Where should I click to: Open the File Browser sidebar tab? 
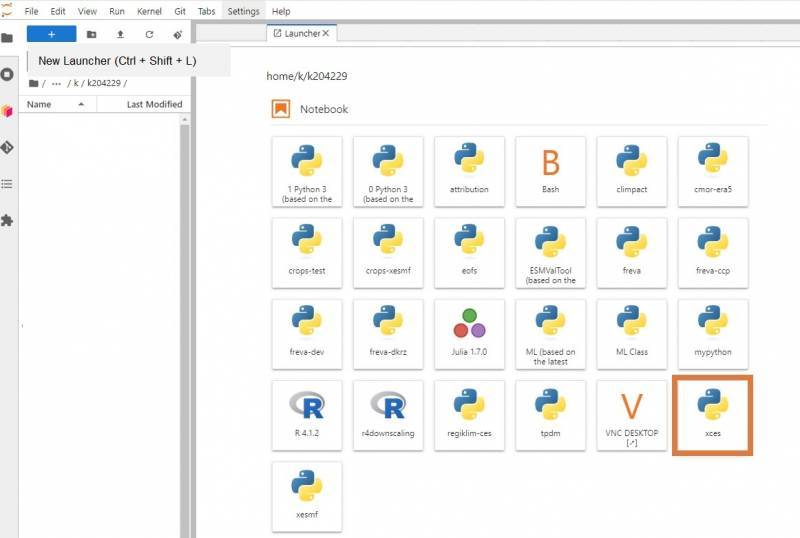[x=7, y=38]
